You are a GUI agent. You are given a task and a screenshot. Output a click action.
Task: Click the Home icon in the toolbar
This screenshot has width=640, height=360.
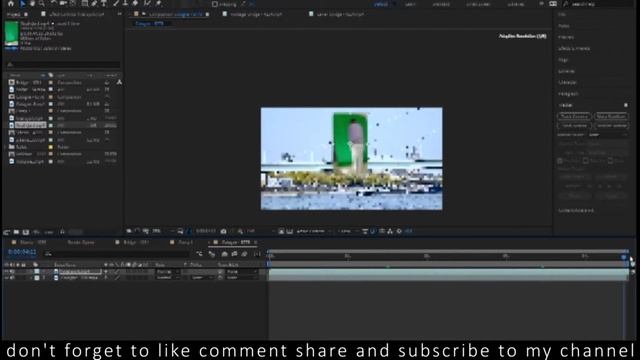click(11, 4)
